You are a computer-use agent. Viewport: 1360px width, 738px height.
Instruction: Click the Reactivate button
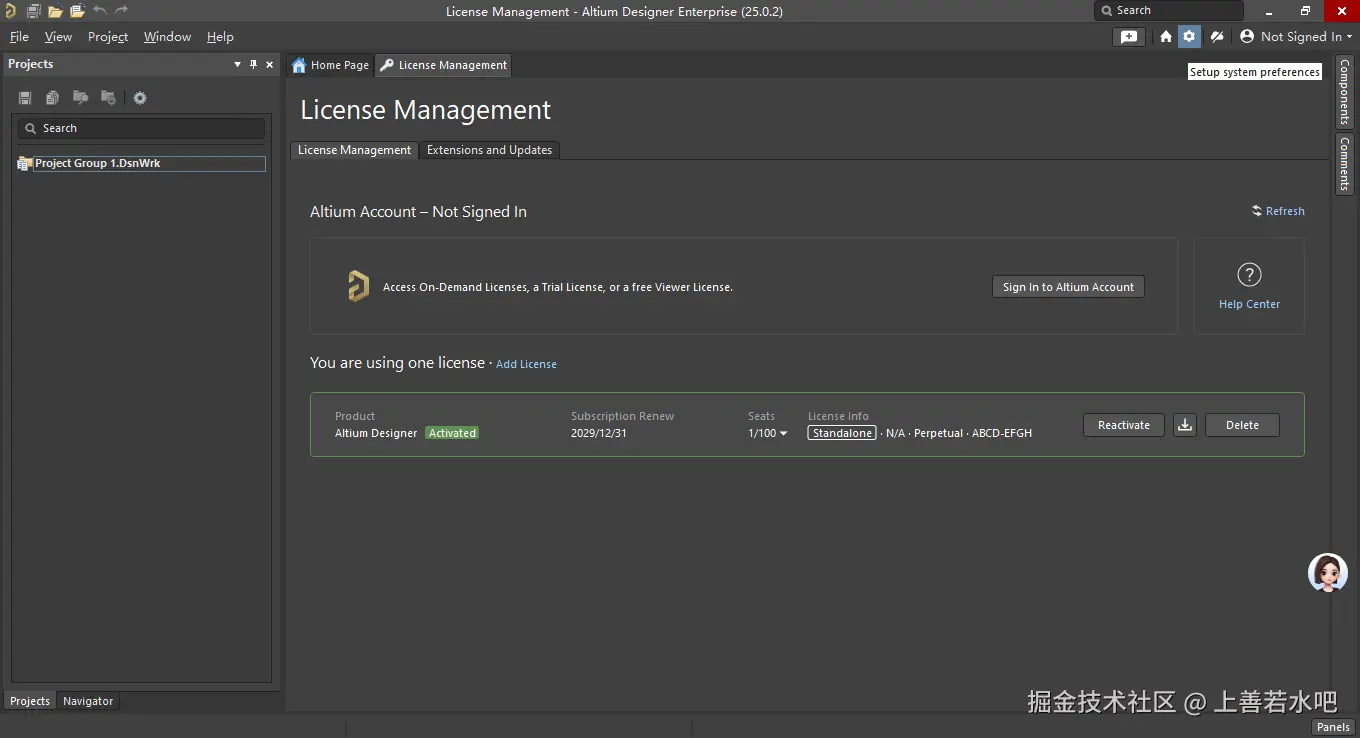[1124, 425]
